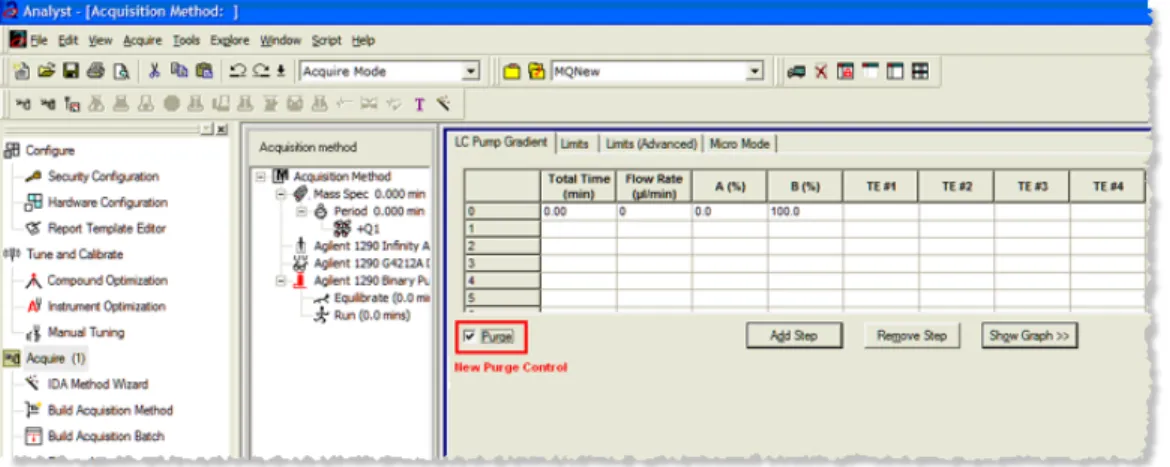Open the Window menu

click(281, 40)
